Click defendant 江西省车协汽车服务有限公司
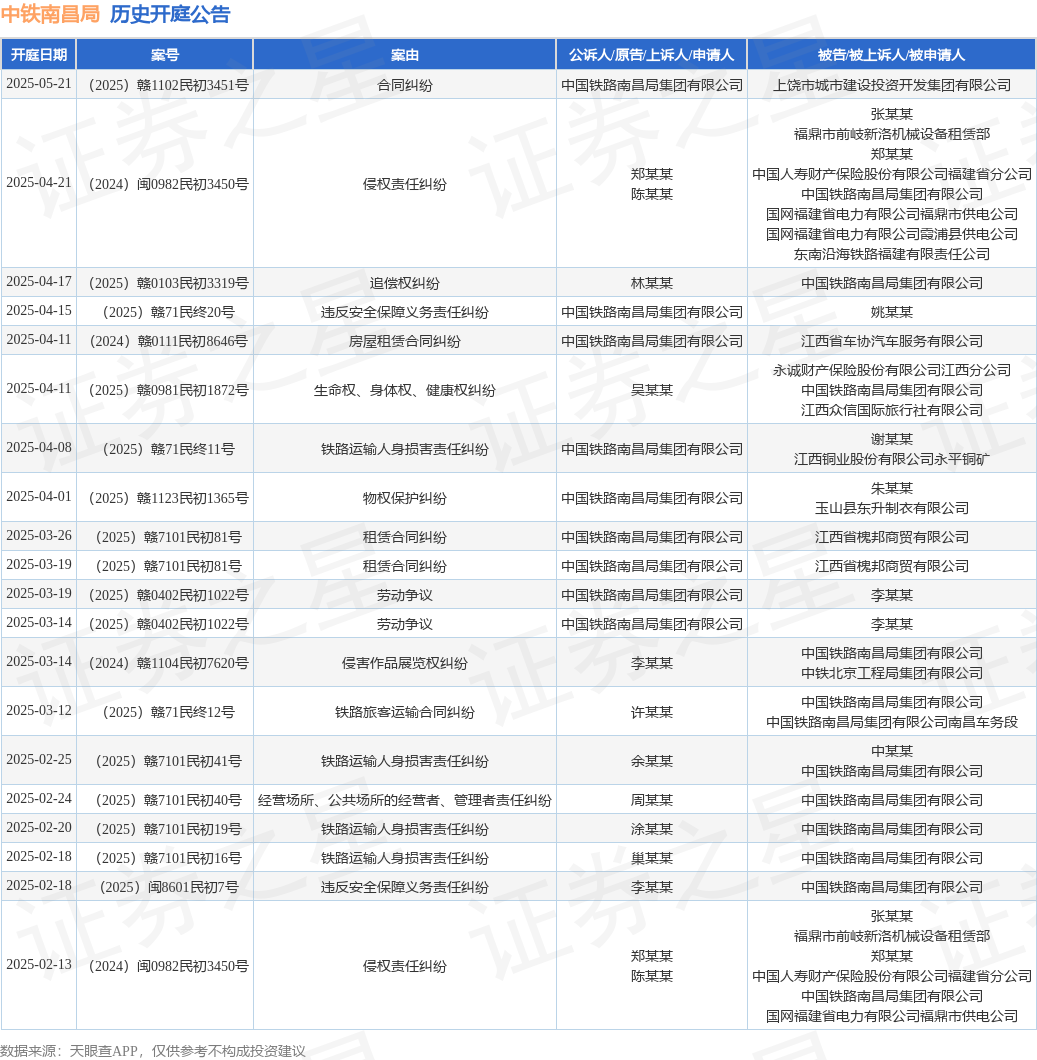Screen dimensions: 1037x1060 tap(892, 341)
